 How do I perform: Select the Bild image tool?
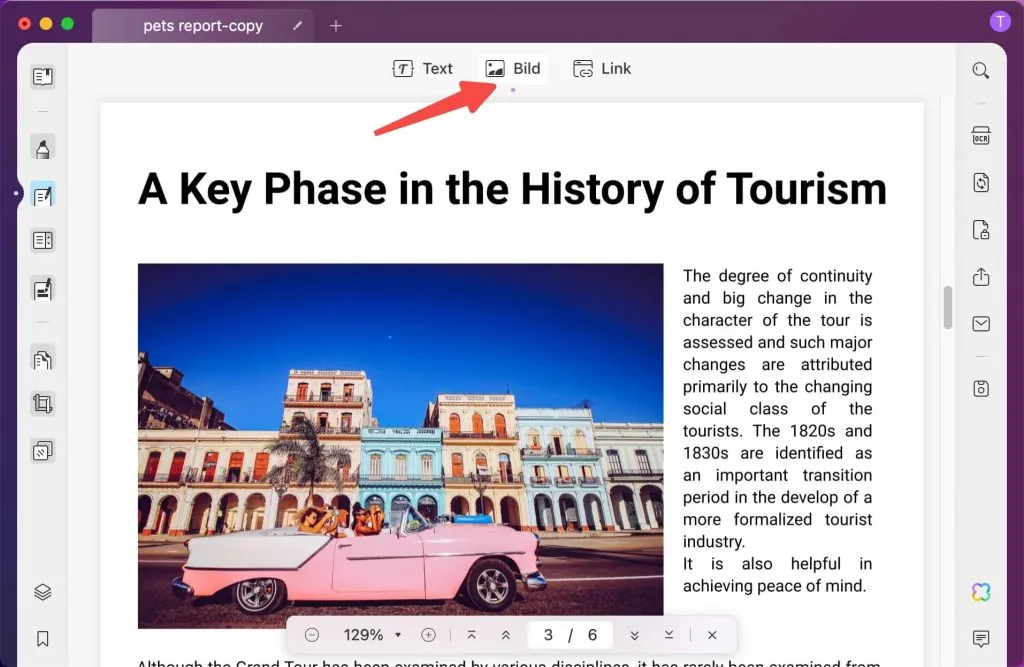[513, 69]
